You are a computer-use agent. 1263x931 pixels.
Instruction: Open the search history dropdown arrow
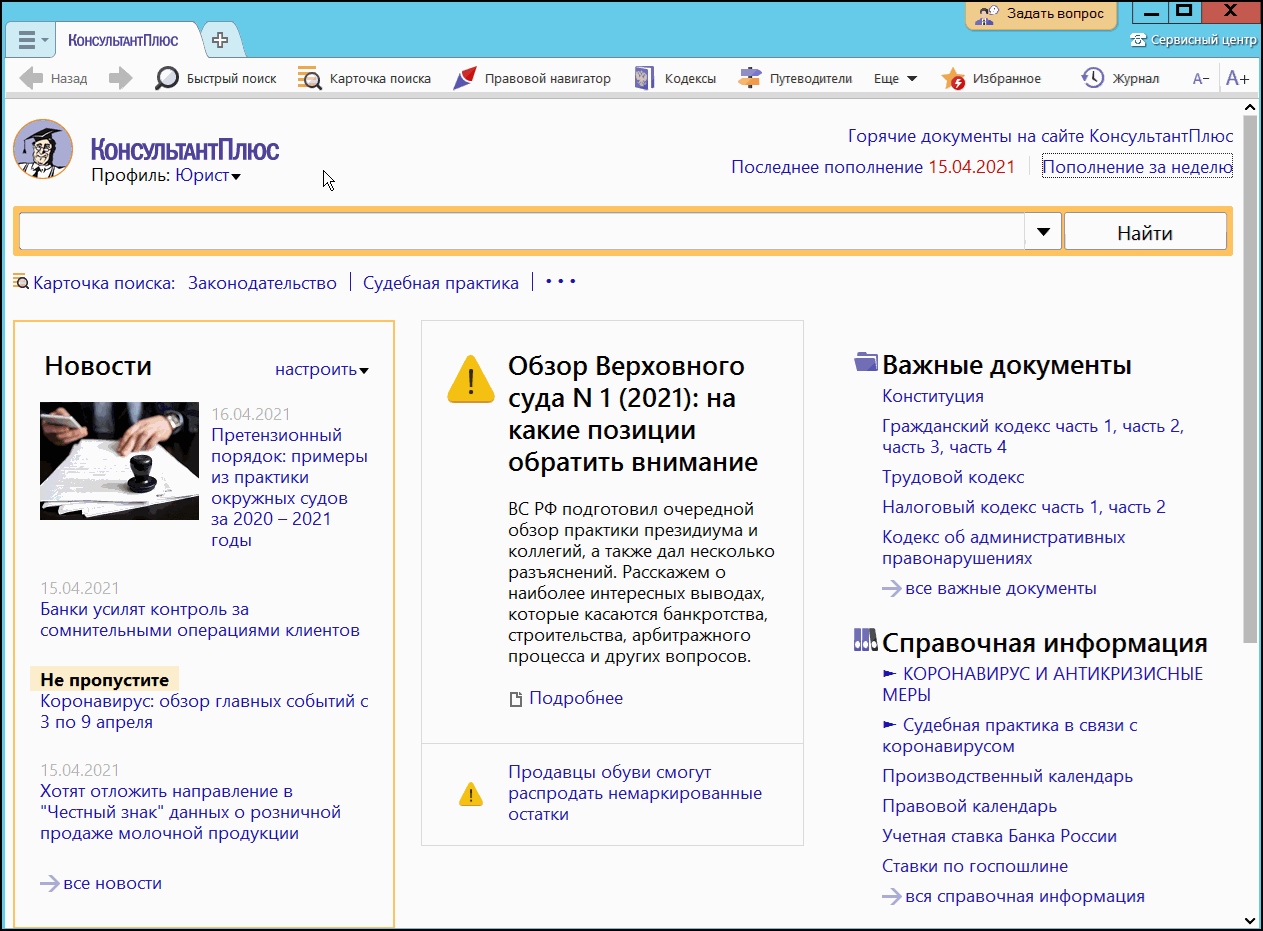1043,231
